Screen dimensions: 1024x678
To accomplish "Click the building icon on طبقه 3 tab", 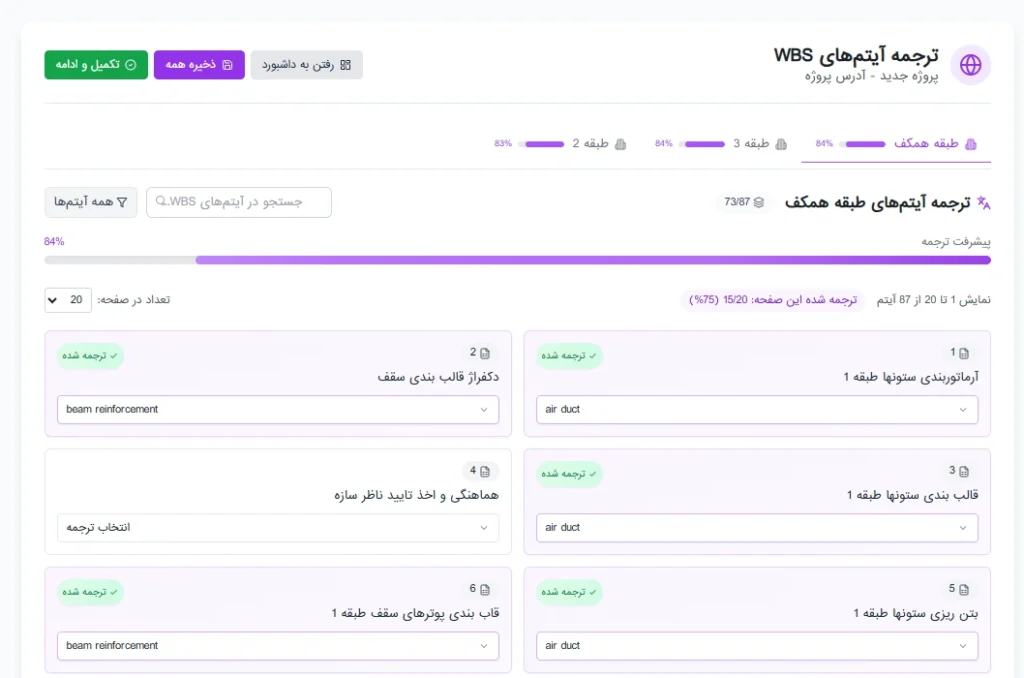I will 781,144.
